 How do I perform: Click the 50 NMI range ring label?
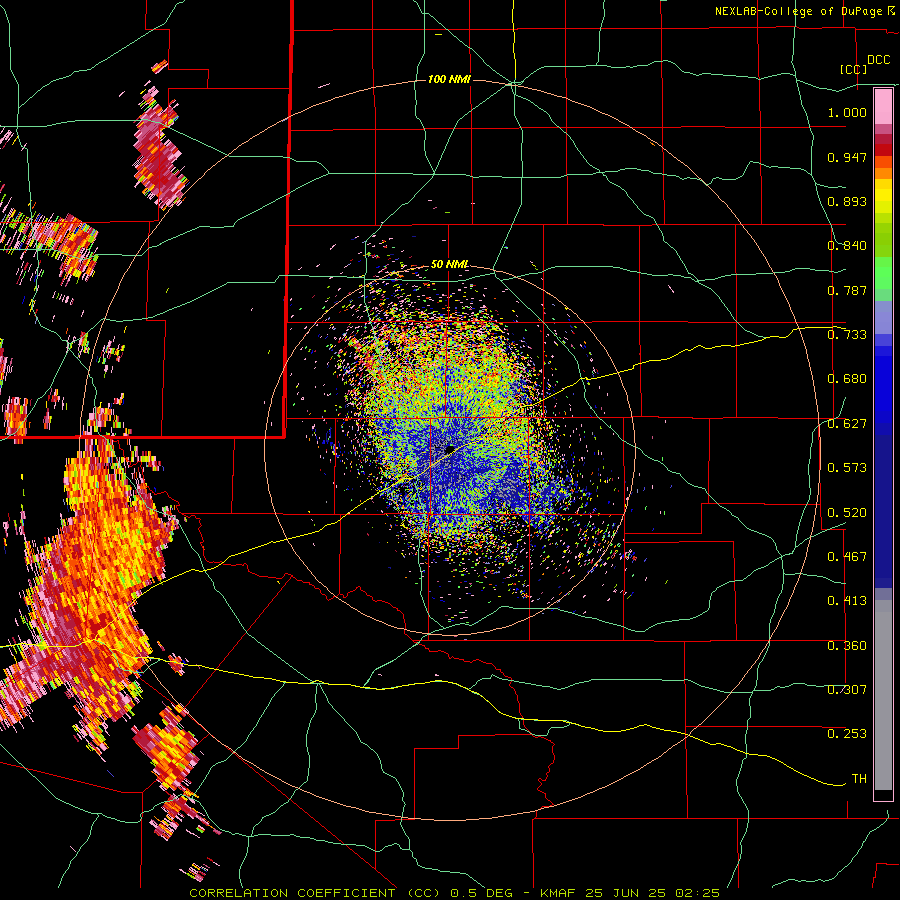(450, 265)
